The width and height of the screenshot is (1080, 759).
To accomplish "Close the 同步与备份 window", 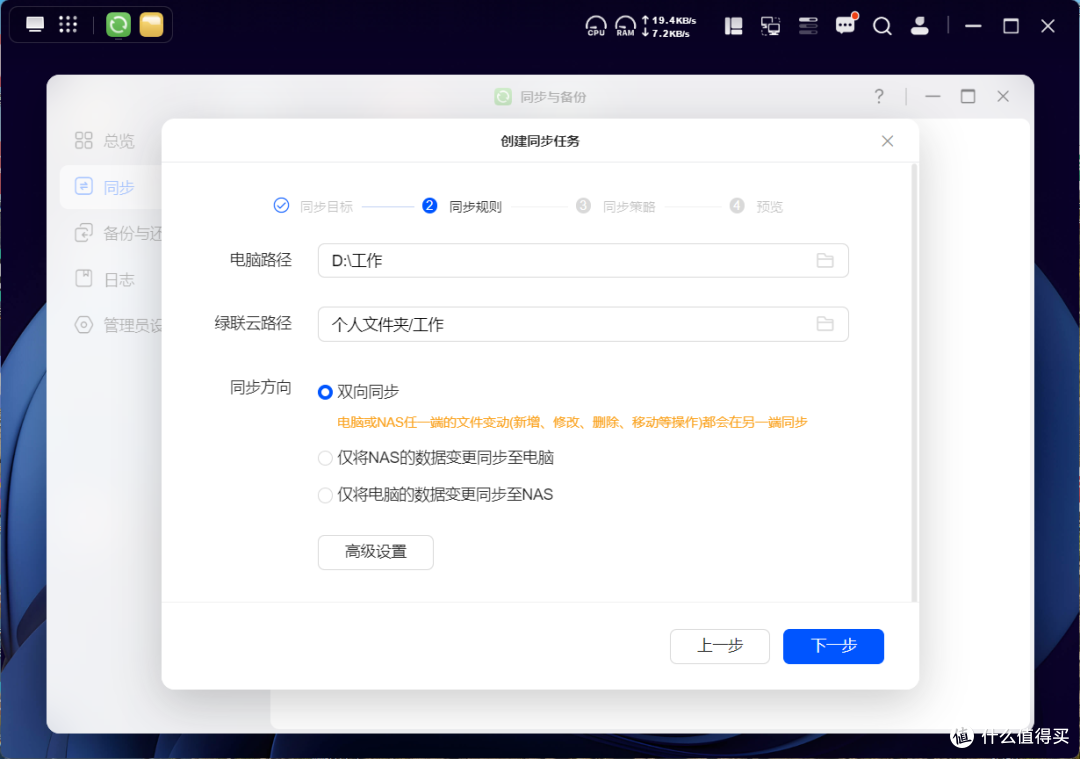I will pyautogui.click(x=1003, y=96).
